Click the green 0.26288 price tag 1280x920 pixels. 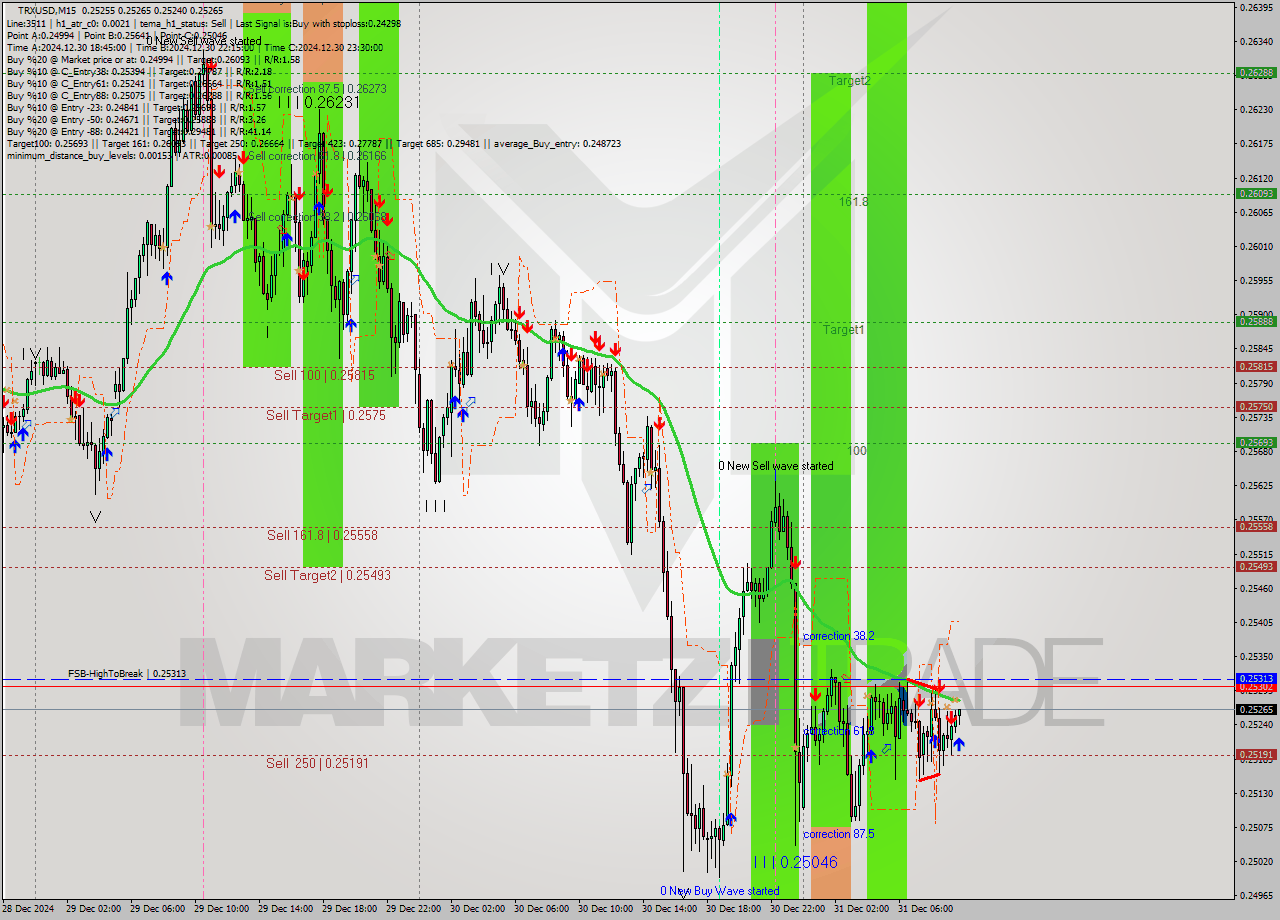tap(1256, 72)
